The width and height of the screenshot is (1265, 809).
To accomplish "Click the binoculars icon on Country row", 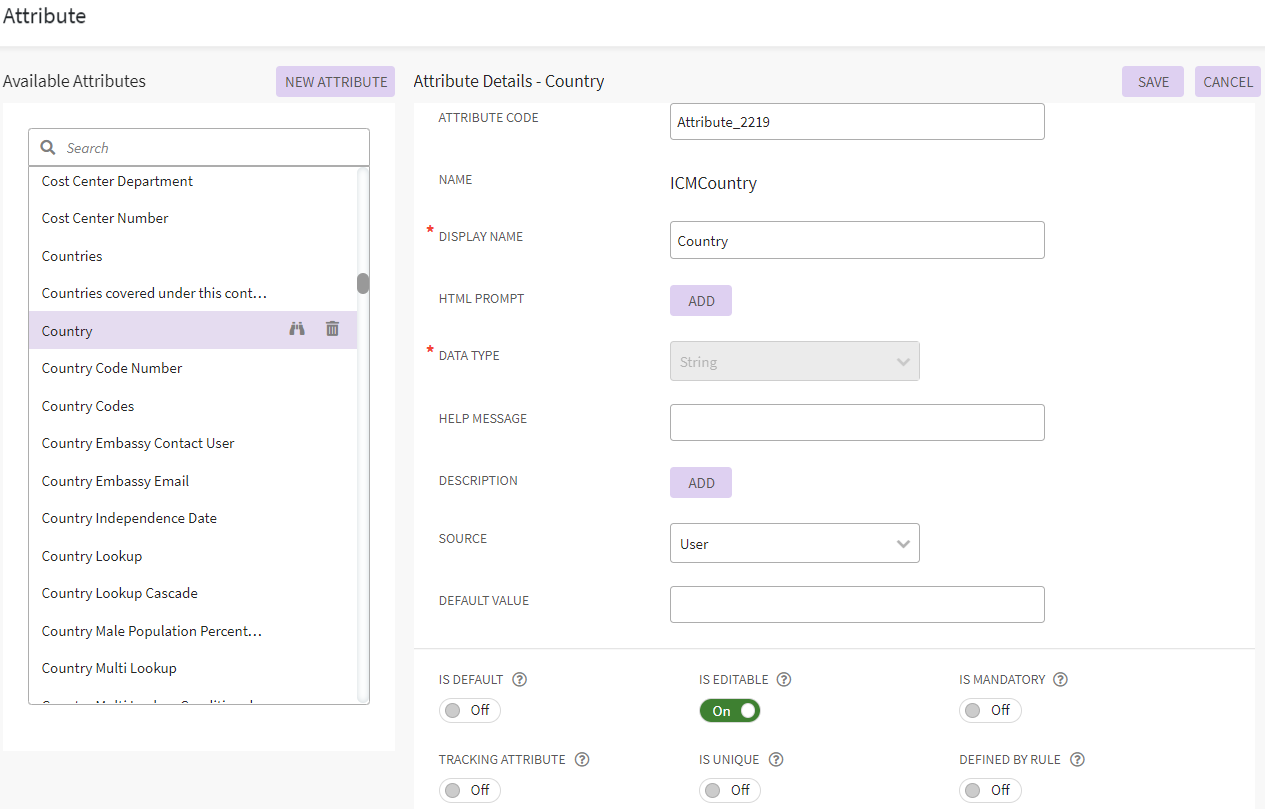I will [x=297, y=329].
